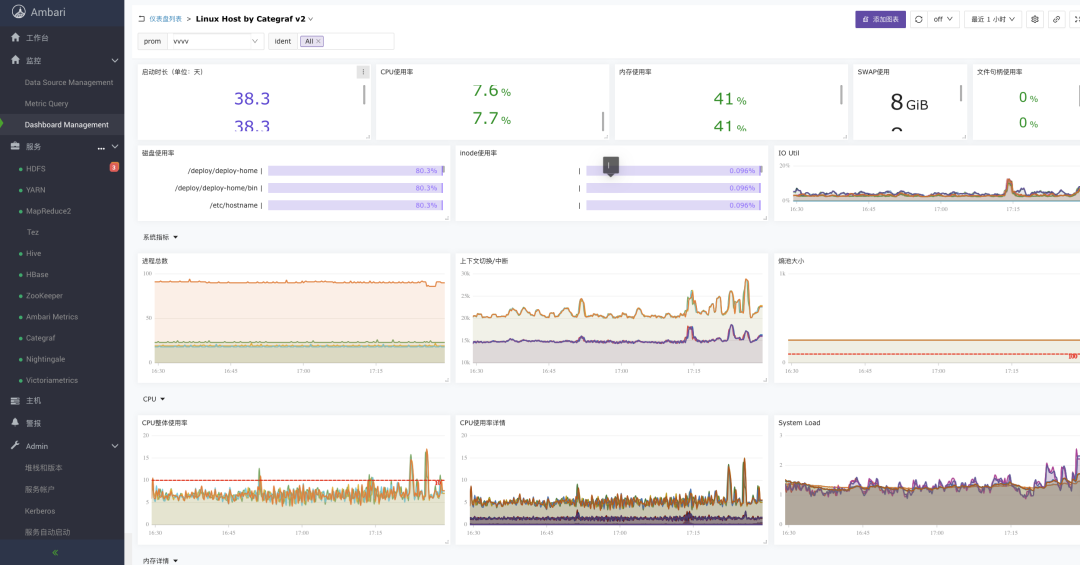Open the 最近 1 小时 time range dropdown

click(x=993, y=19)
